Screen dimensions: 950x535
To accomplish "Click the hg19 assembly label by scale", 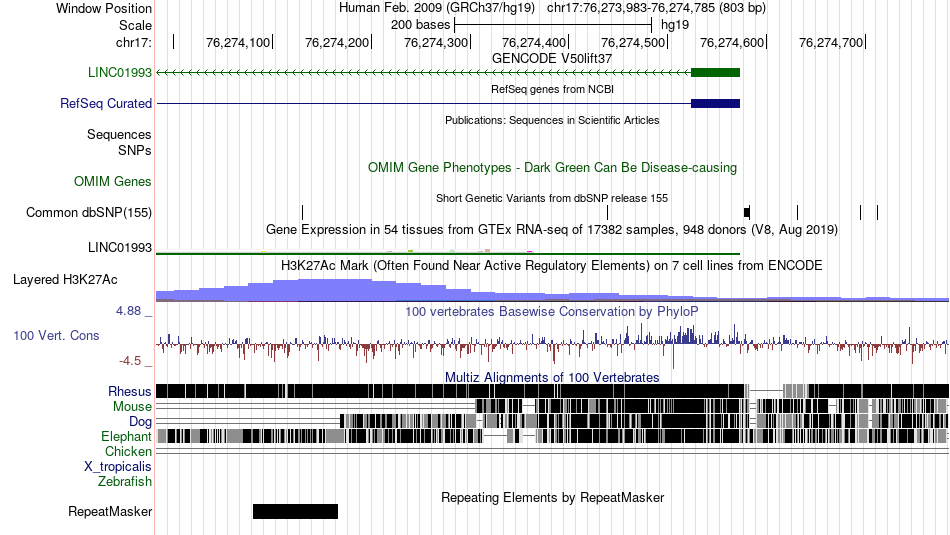I will pyautogui.click(x=674, y=25).
